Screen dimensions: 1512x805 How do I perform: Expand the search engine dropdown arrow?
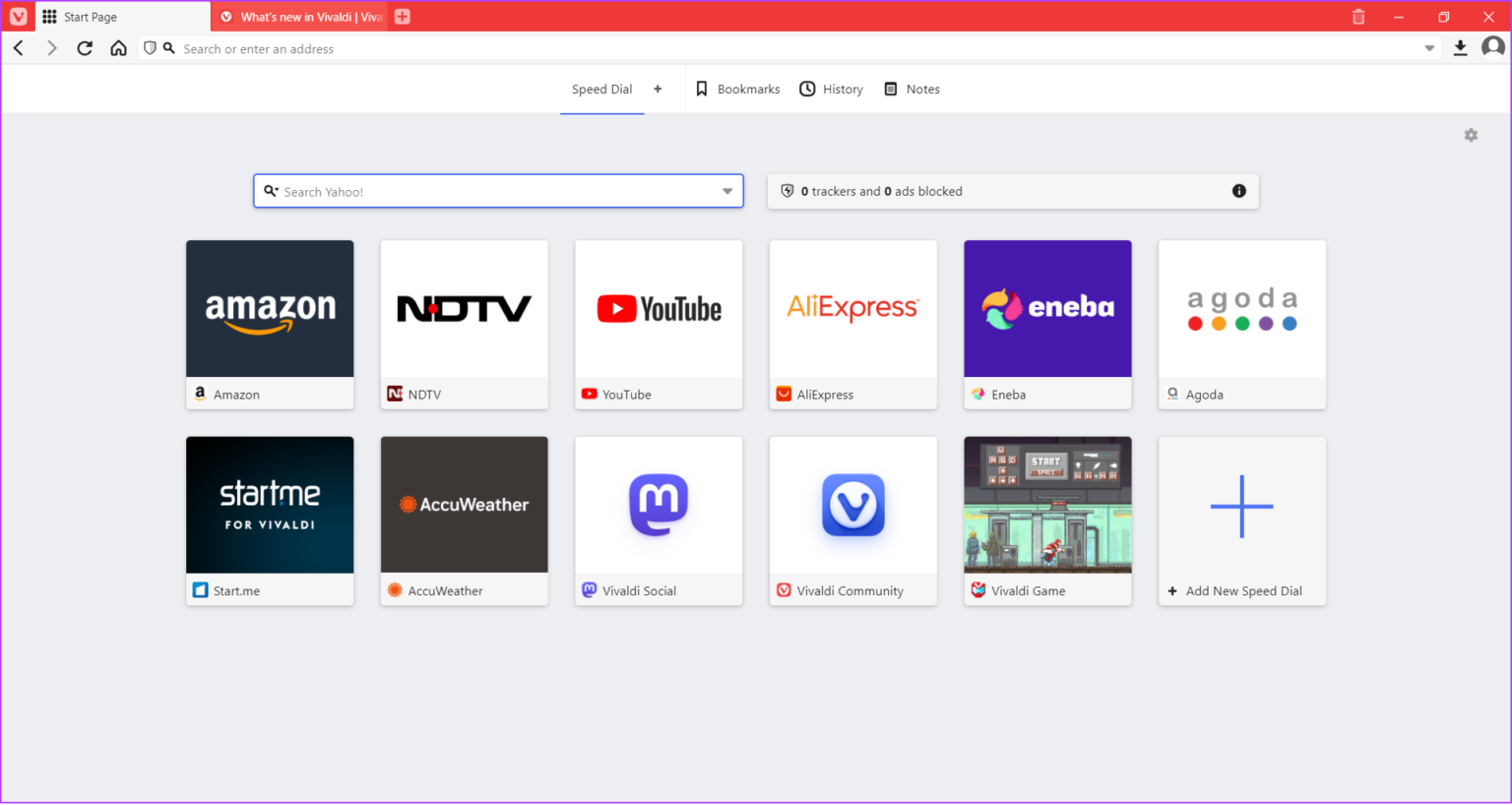pos(727,191)
